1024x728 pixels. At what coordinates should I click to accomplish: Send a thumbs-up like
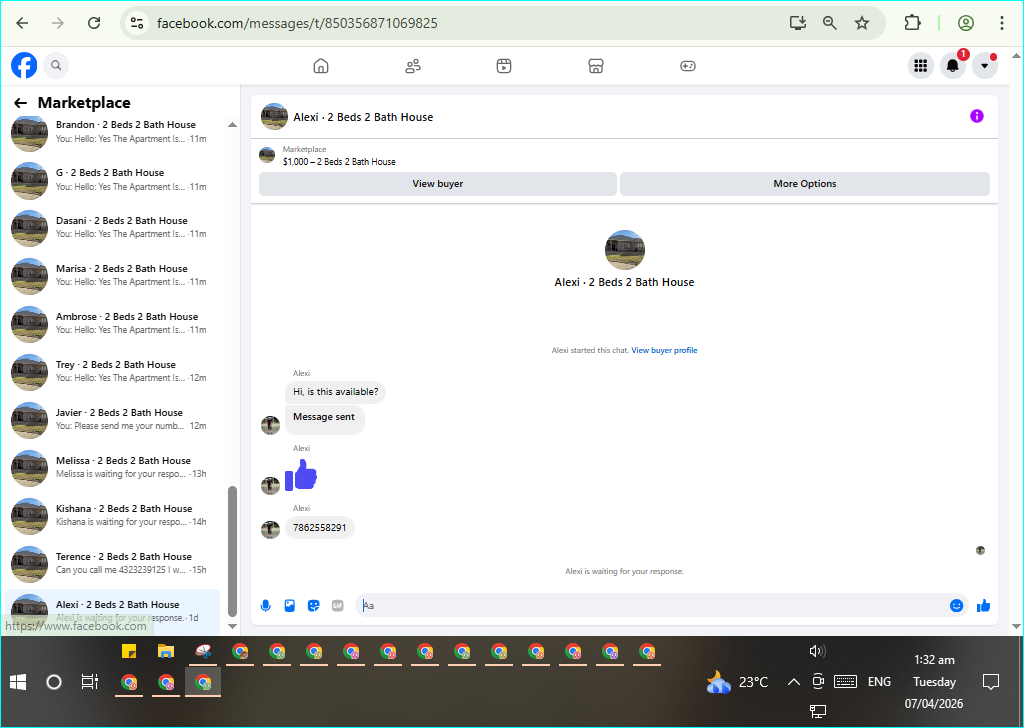[984, 606]
